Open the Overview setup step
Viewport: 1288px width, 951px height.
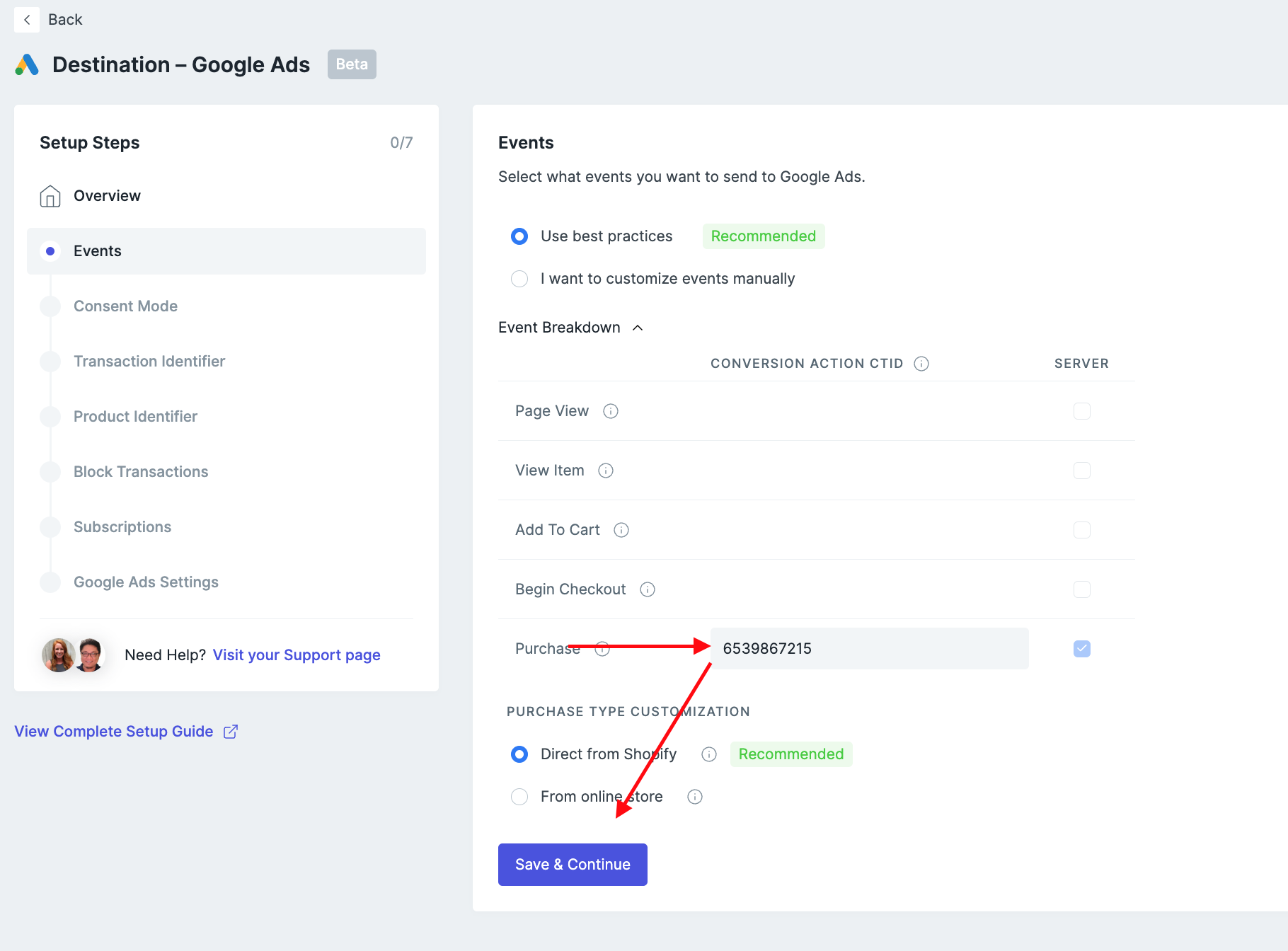107,196
